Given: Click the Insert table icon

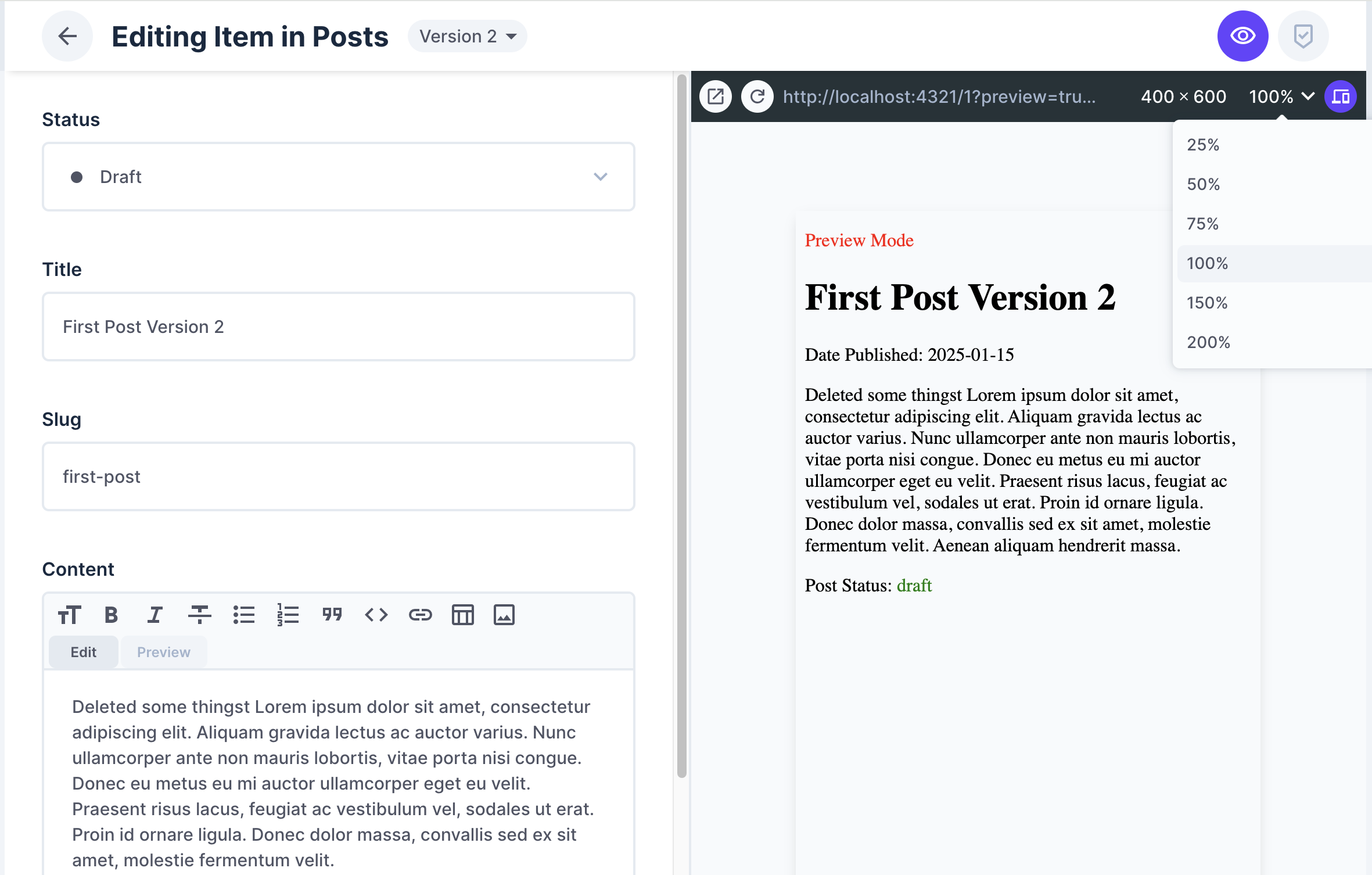Looking at the screenshot, I should tap(462, 615).
